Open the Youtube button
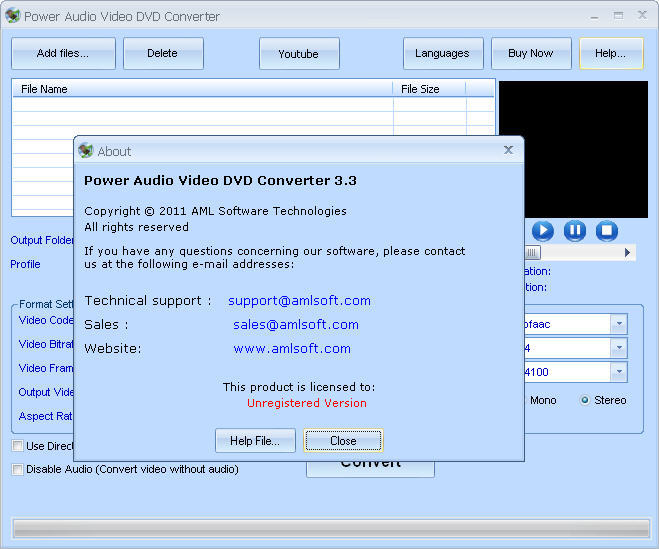 (299, 53)
